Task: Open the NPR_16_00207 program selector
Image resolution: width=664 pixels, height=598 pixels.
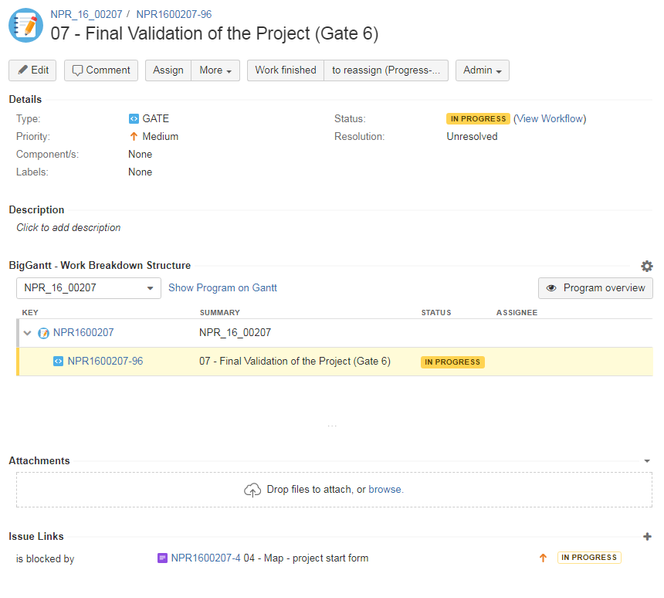Action: coord(89,288)
